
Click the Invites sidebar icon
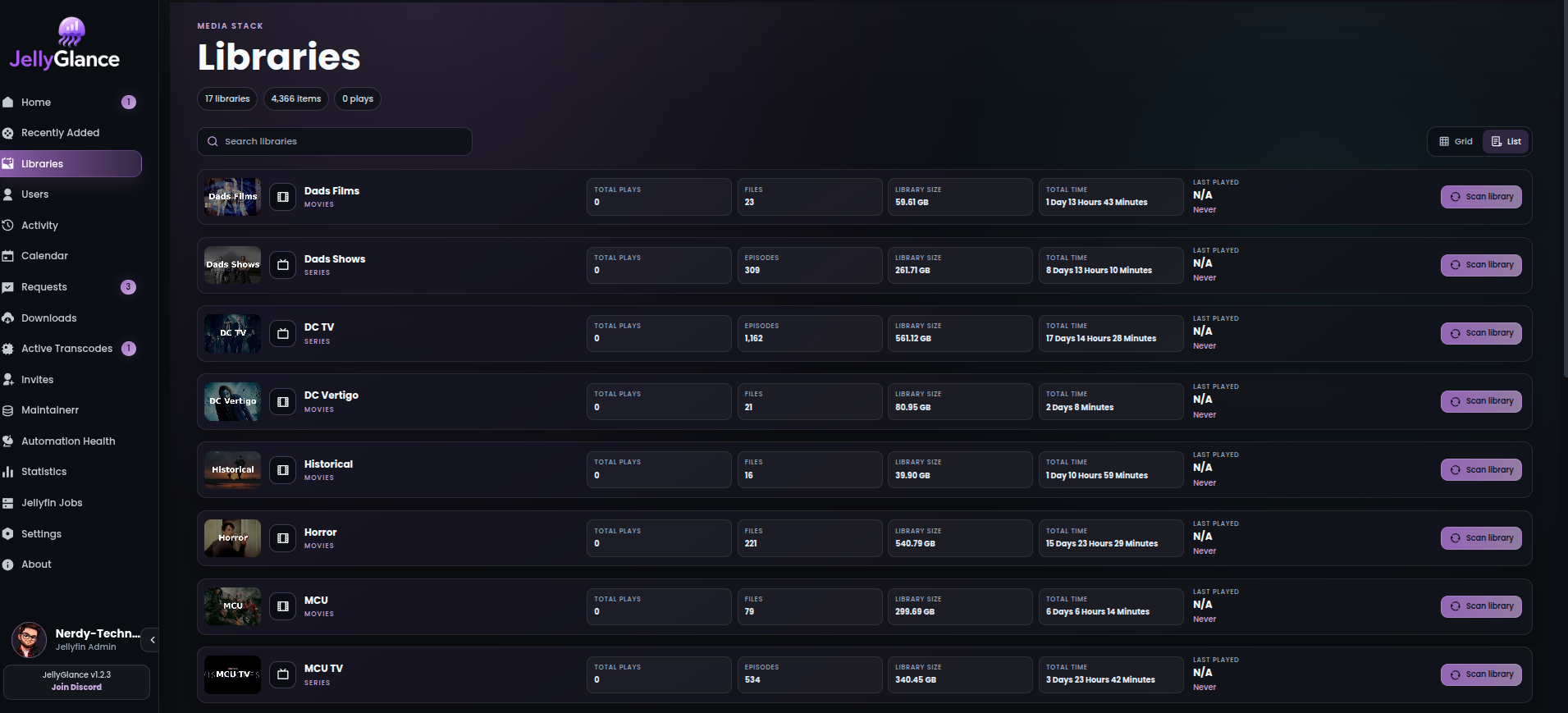coord(8,380)
